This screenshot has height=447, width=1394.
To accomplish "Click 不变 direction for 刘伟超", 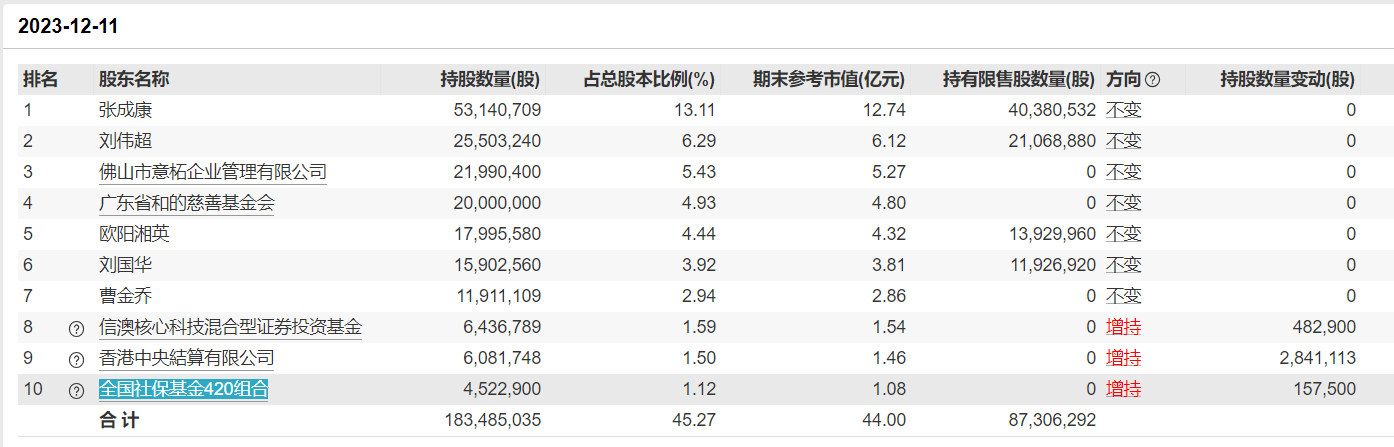I will pos(1123,141).
